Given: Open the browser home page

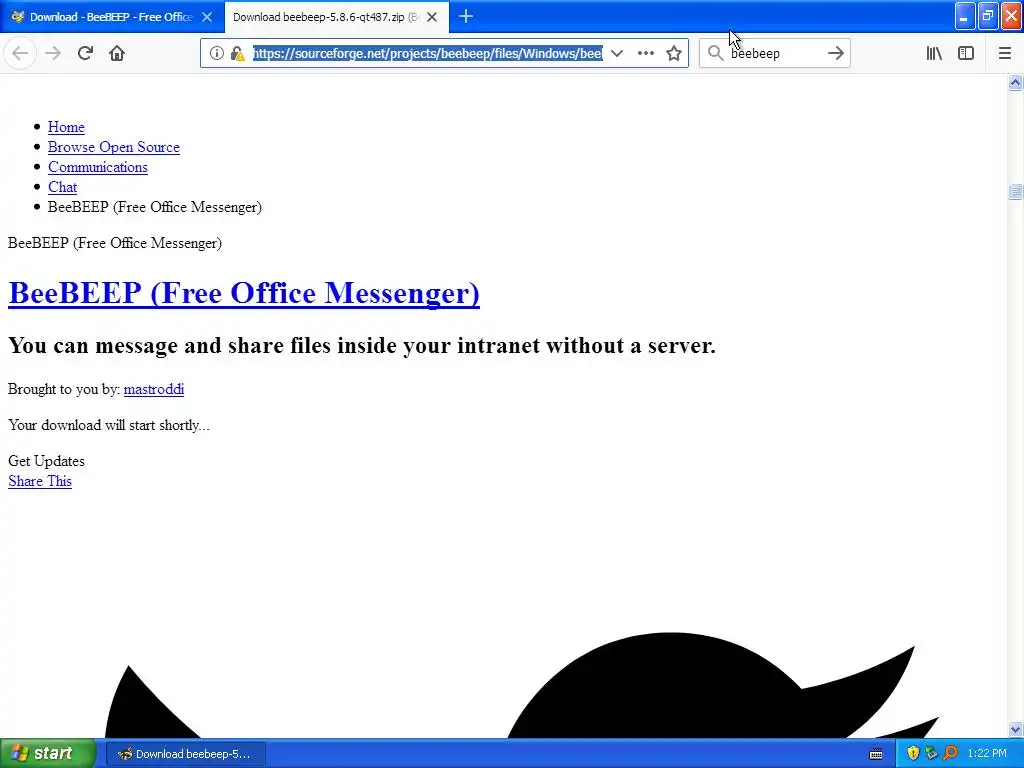Looking at the screenshot, I should pos(117,53).
